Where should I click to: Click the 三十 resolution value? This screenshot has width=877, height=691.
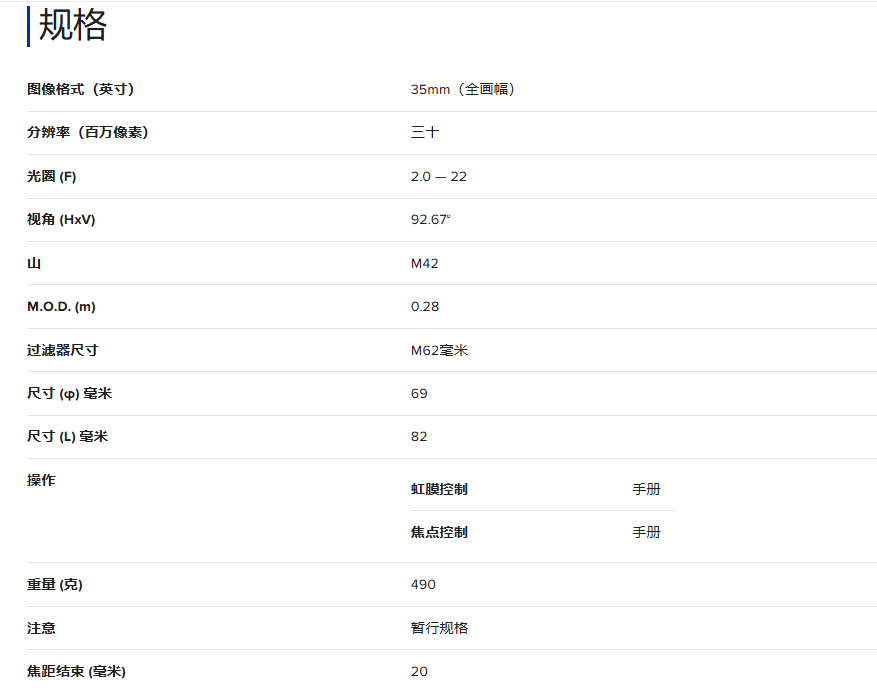[x=424, y=133]
